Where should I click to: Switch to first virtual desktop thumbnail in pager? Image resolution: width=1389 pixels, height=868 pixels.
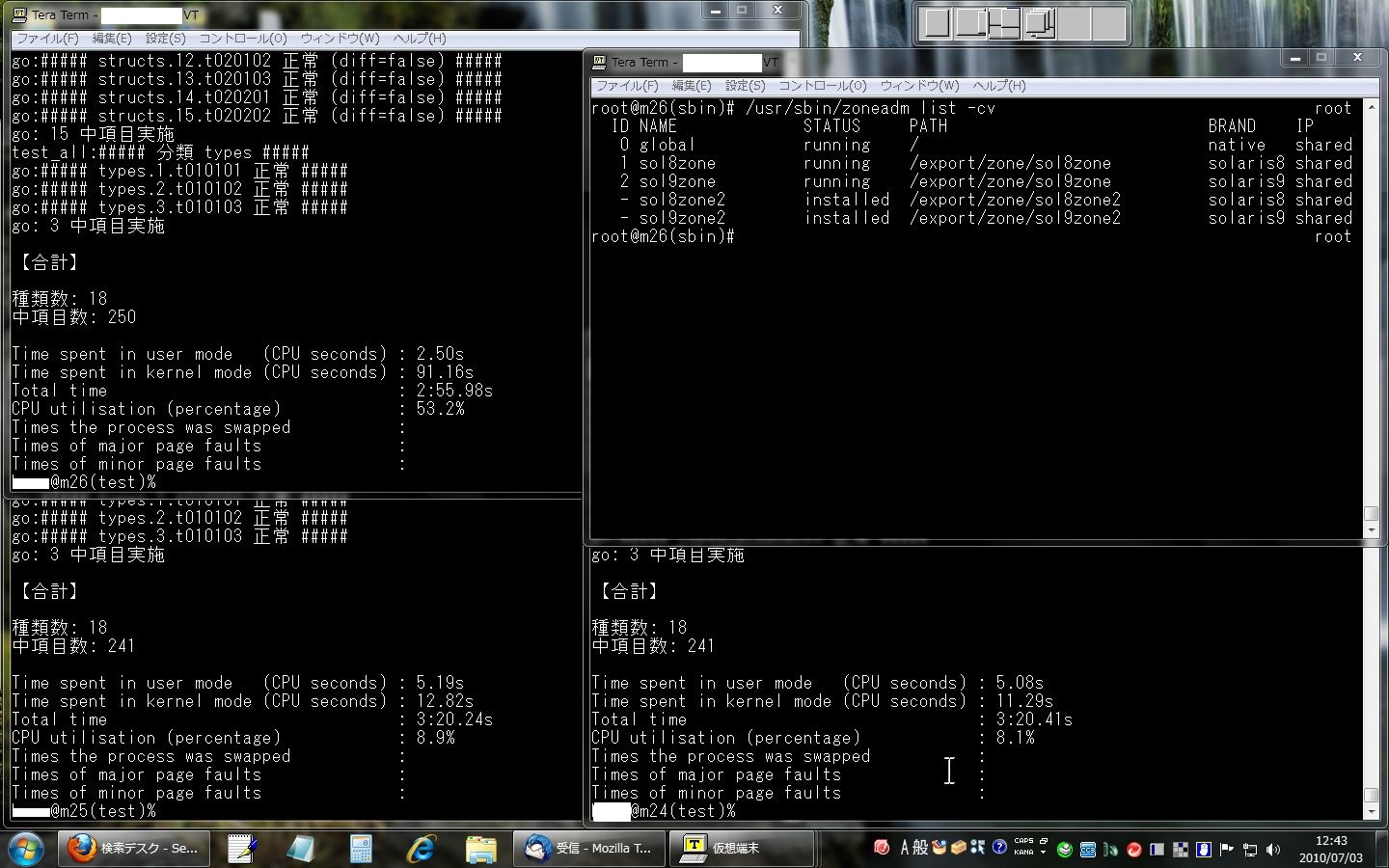936,23
